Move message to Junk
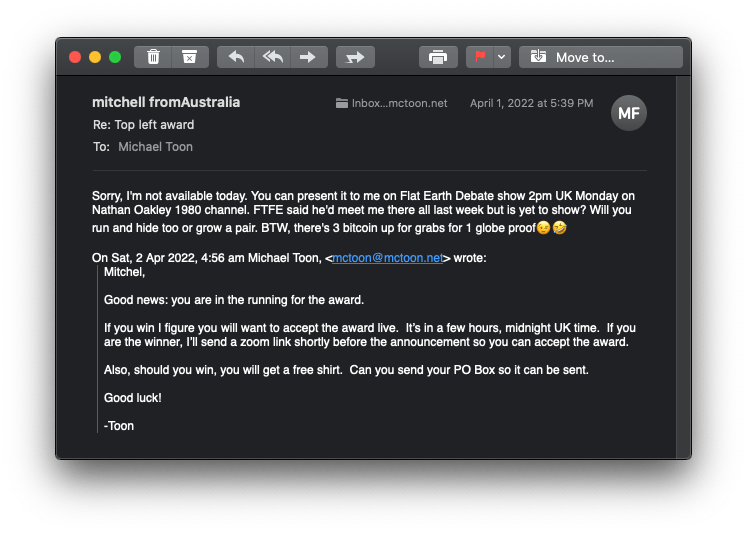The height and width of the screenshot is (533, 747). (x=189, y=57)
